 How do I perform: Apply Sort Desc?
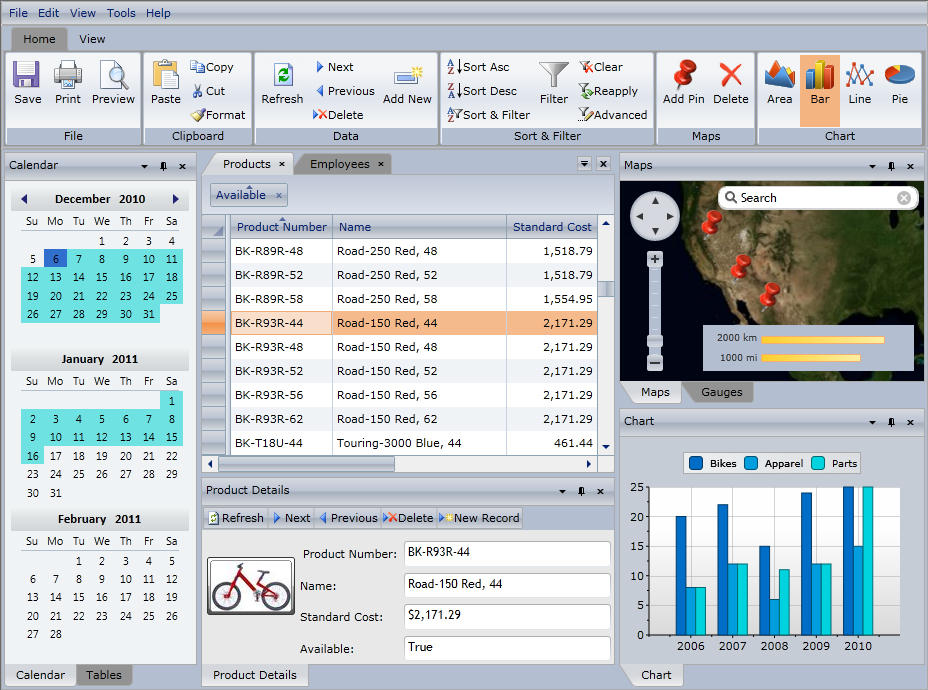(482, 91)
